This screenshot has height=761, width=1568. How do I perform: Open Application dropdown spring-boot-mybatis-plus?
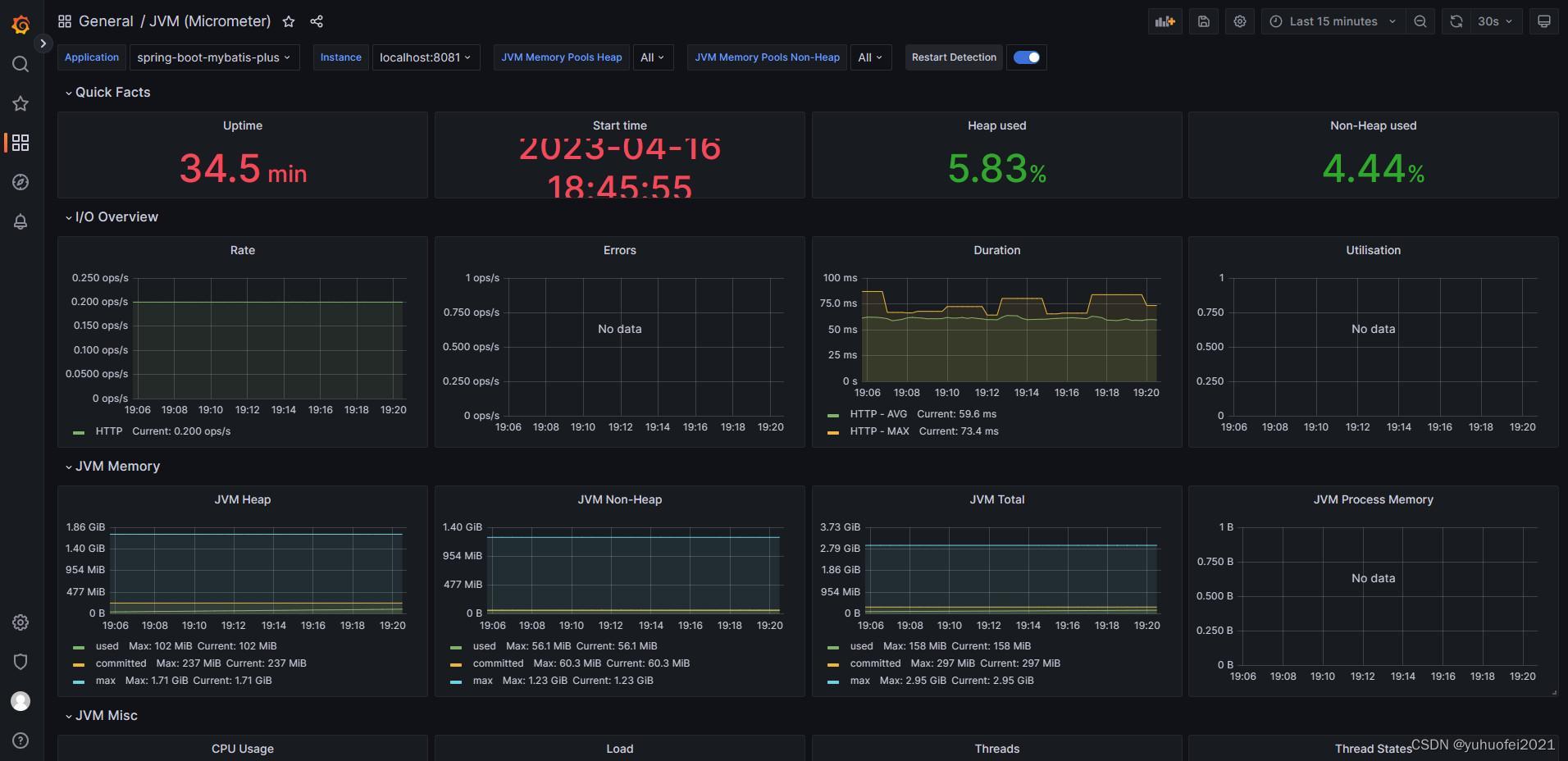click(214, 57)
